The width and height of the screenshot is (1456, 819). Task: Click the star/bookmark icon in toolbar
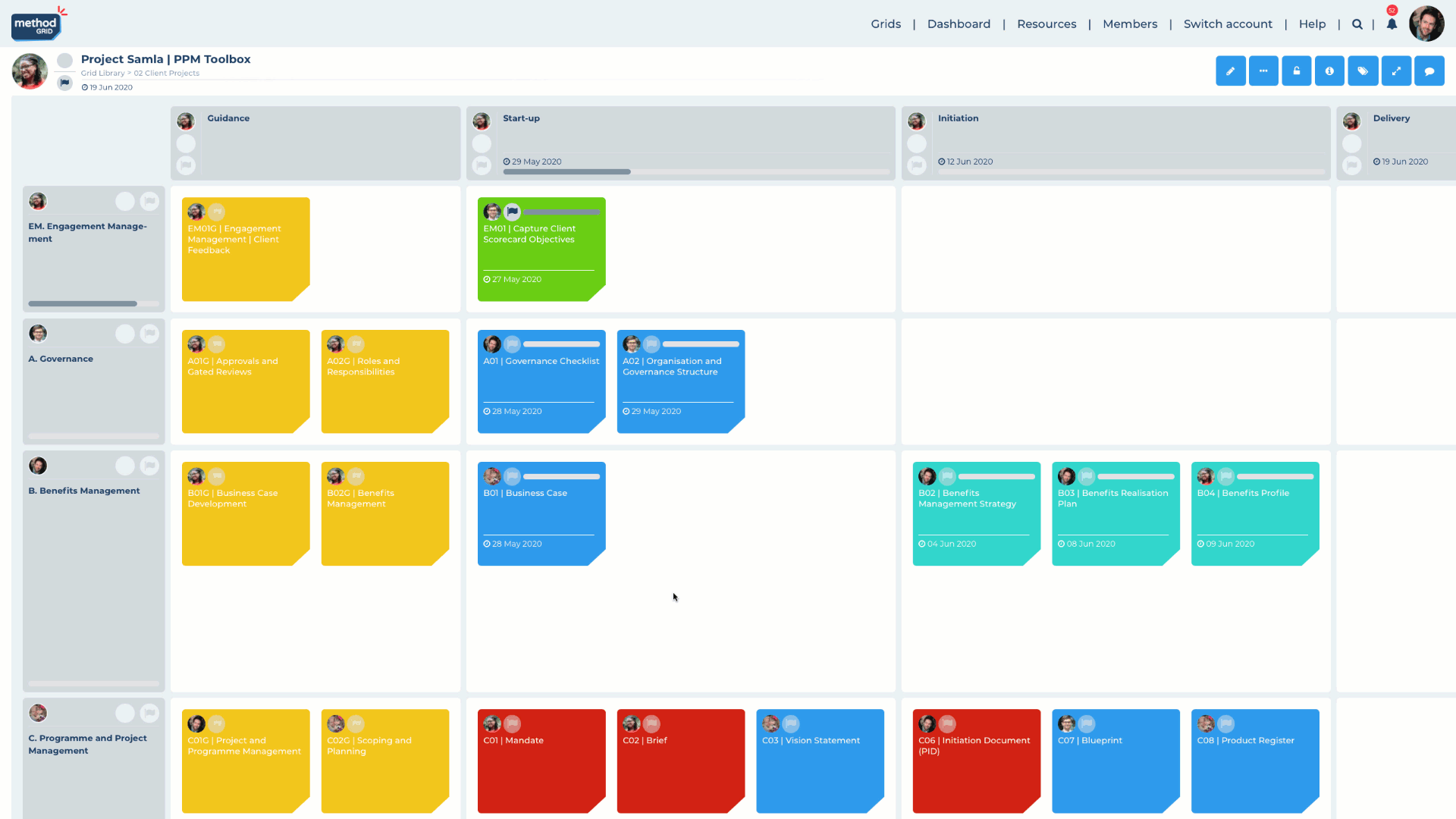1363,70
